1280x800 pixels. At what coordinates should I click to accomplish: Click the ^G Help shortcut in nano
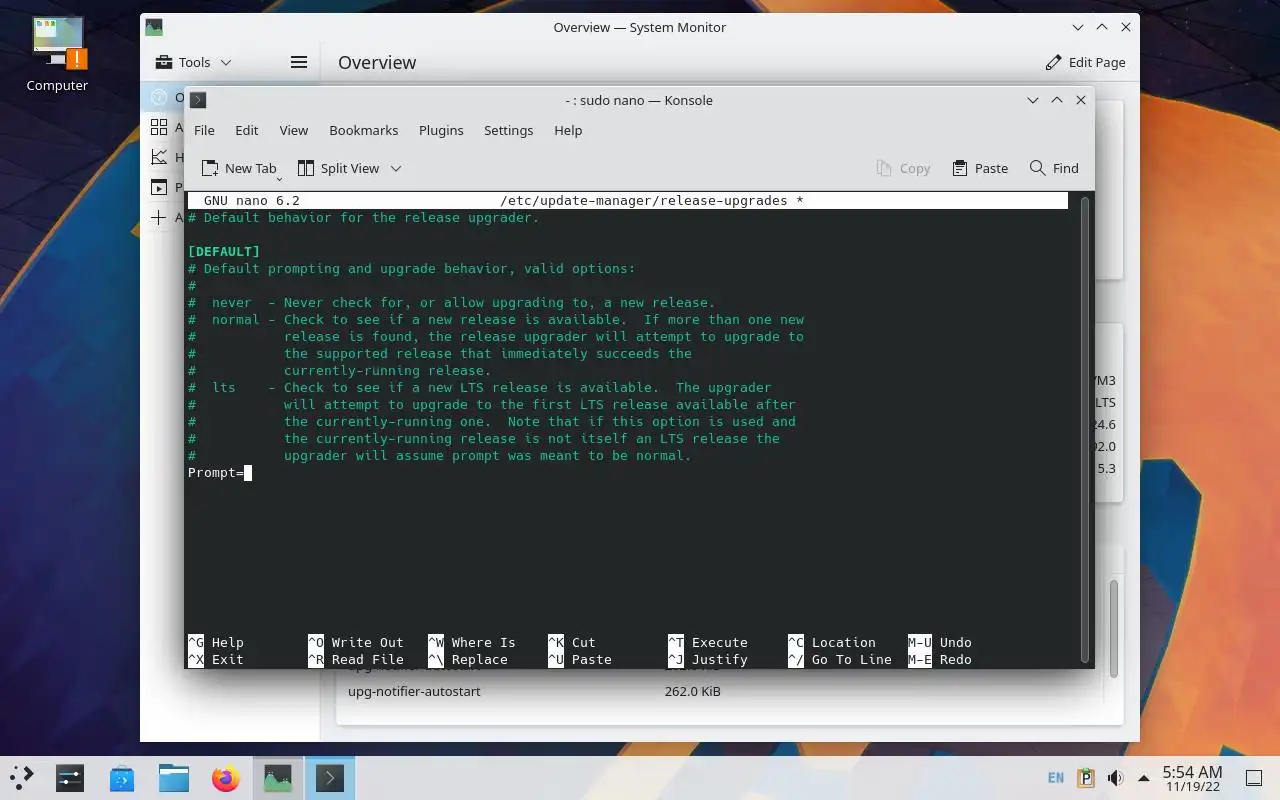click(216, 643)
